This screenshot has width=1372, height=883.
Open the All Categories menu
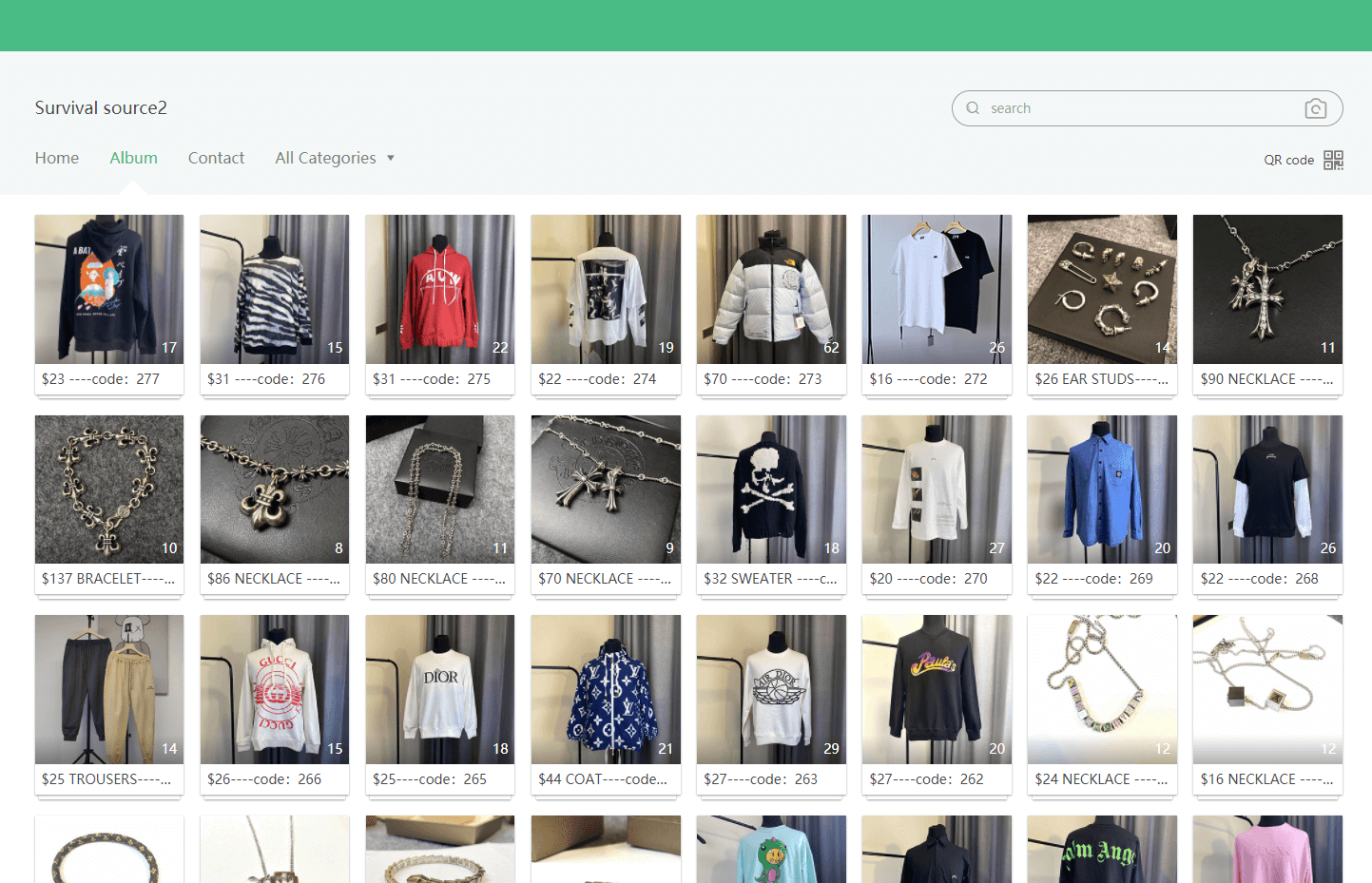point(325,158)
